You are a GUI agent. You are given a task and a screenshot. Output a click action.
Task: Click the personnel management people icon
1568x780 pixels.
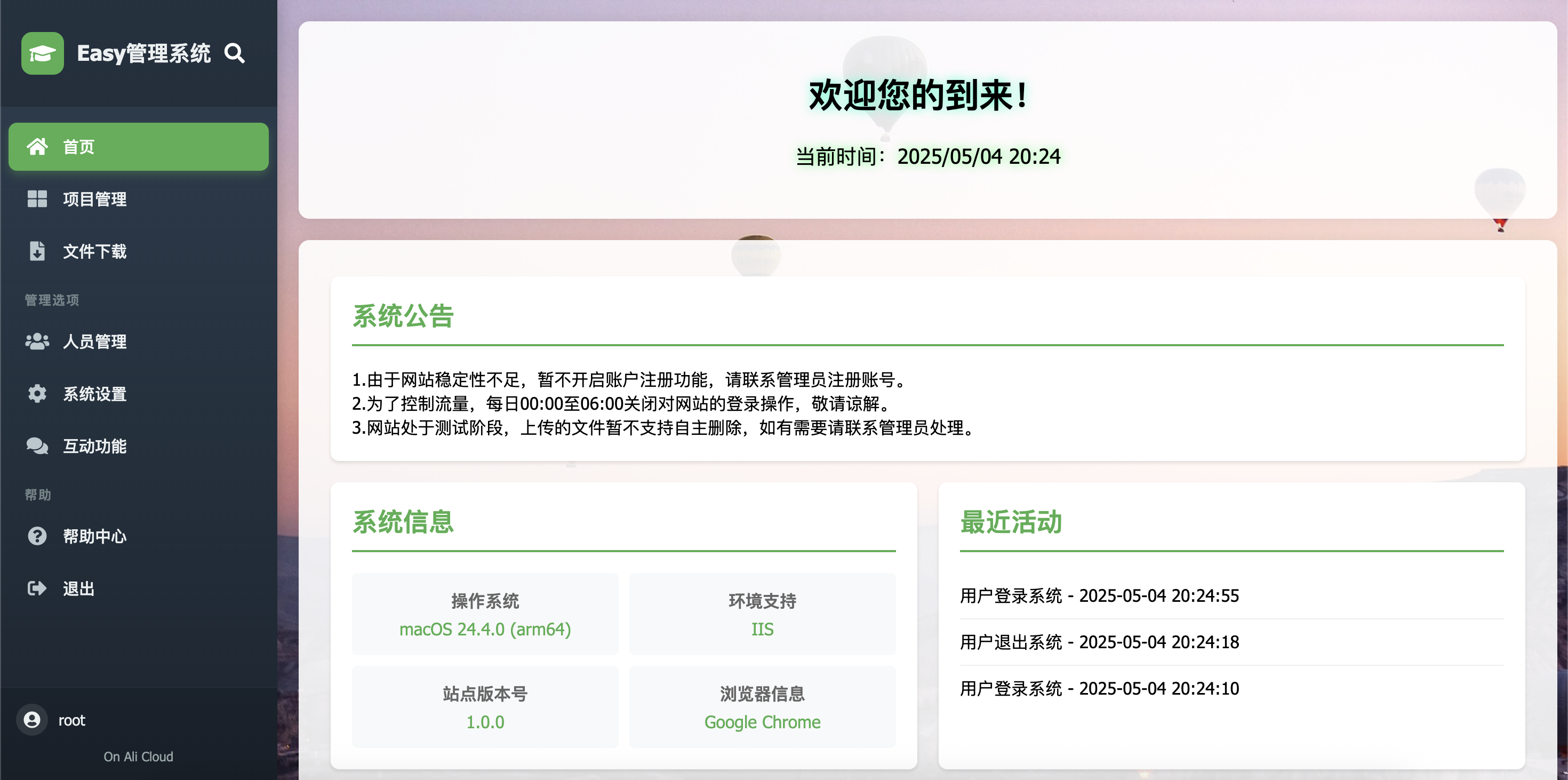37,341
